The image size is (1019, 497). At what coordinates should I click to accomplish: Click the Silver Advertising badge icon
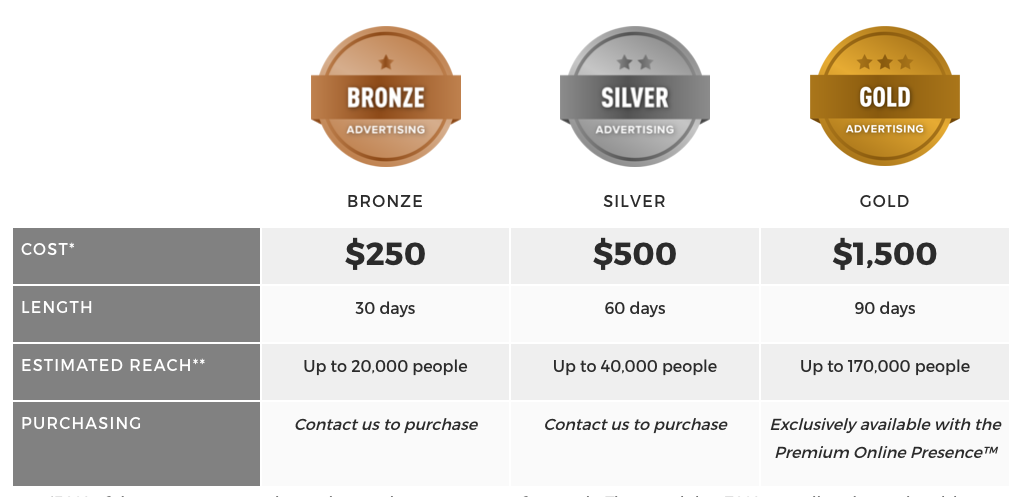click(x=635, y=96)
